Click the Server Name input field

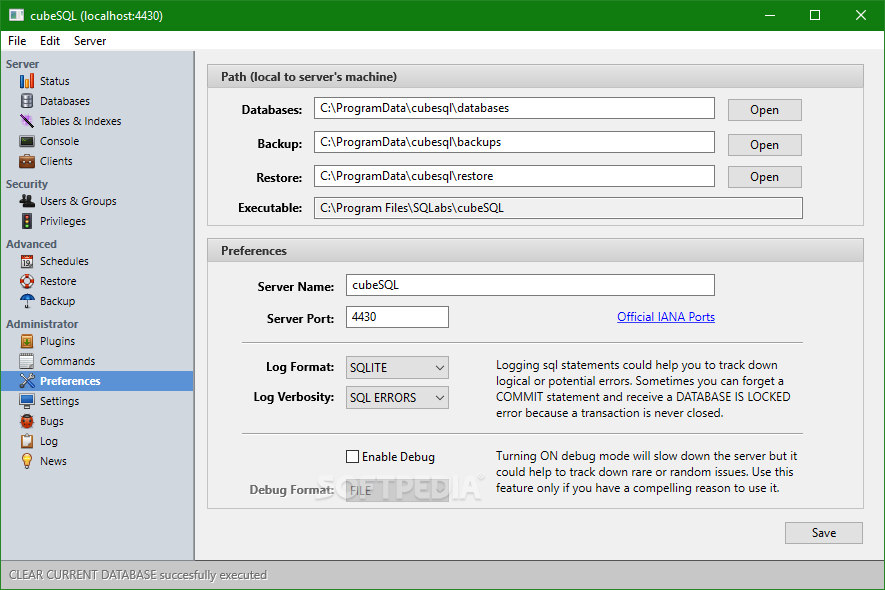[530, 285]
